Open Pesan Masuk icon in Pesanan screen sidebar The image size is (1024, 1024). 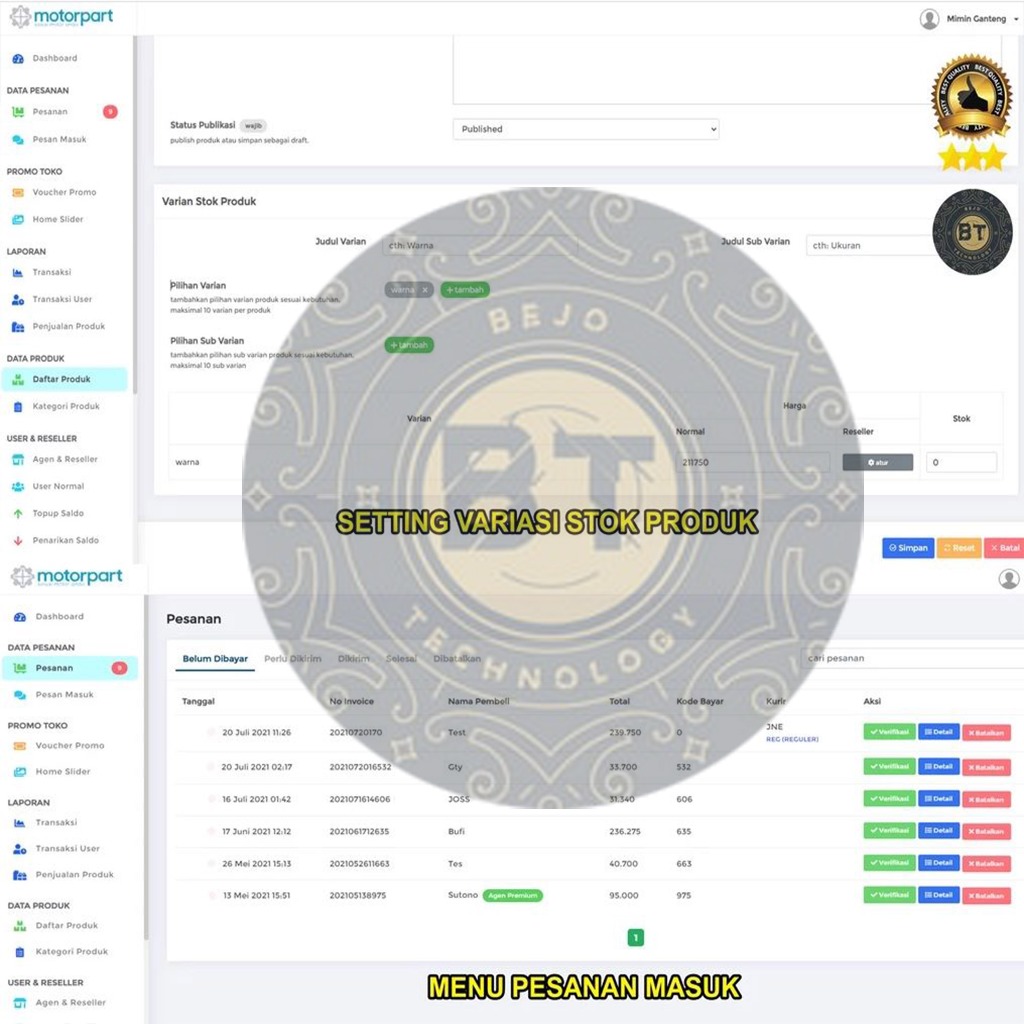[x=20, y=695]
